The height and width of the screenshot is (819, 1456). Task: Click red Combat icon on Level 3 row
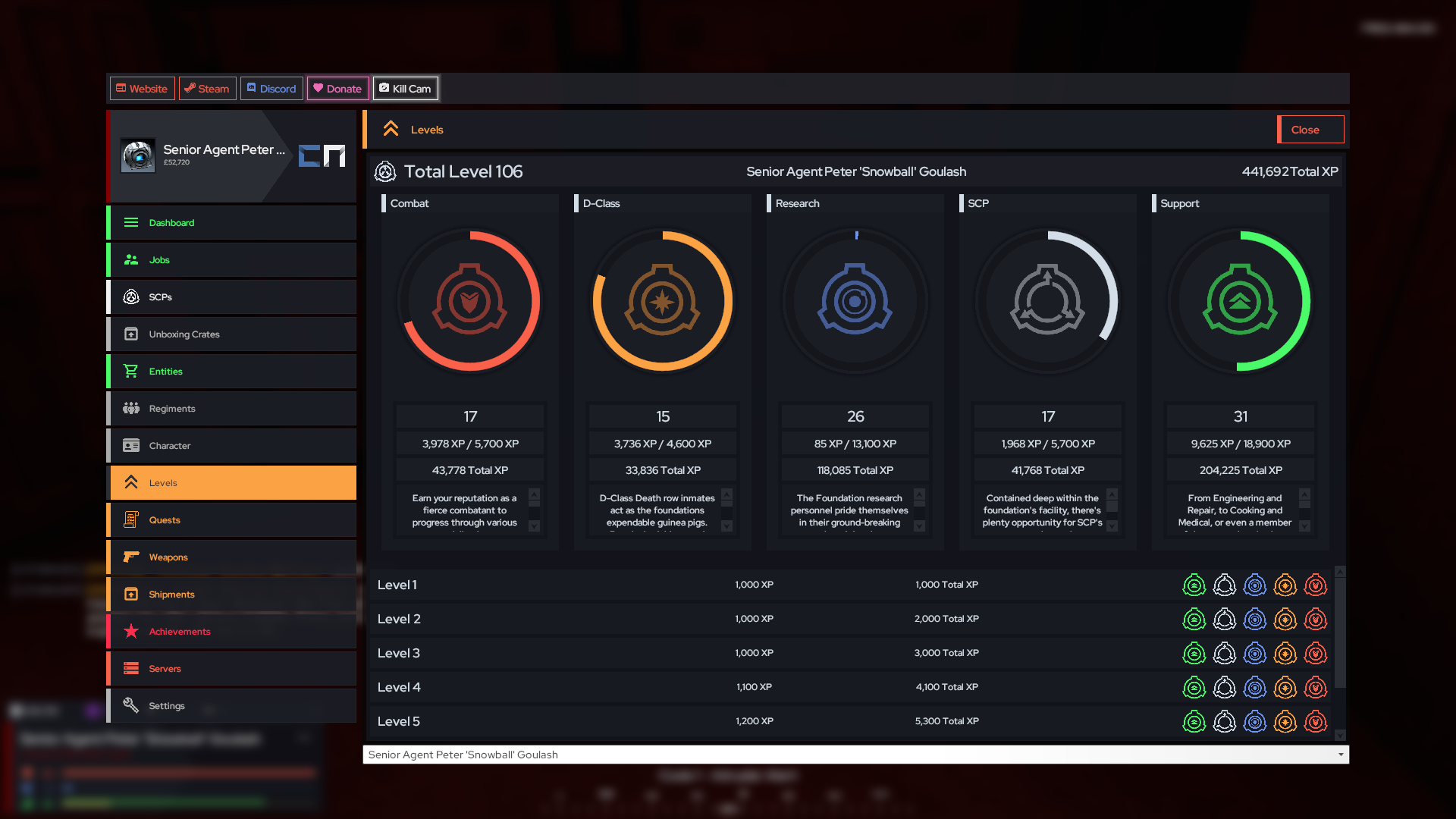tap(1315, 654)
